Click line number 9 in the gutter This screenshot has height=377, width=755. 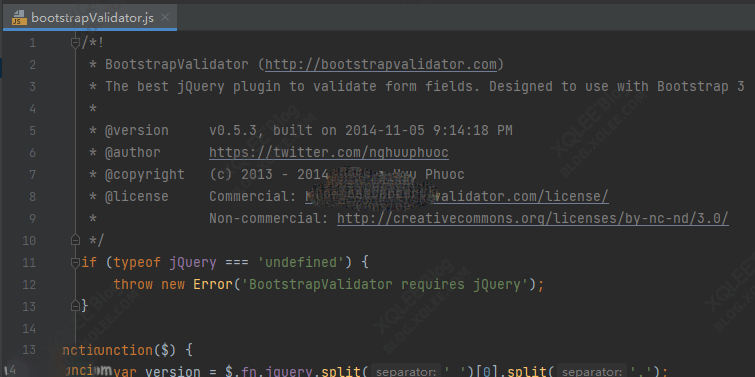(32, 219)
